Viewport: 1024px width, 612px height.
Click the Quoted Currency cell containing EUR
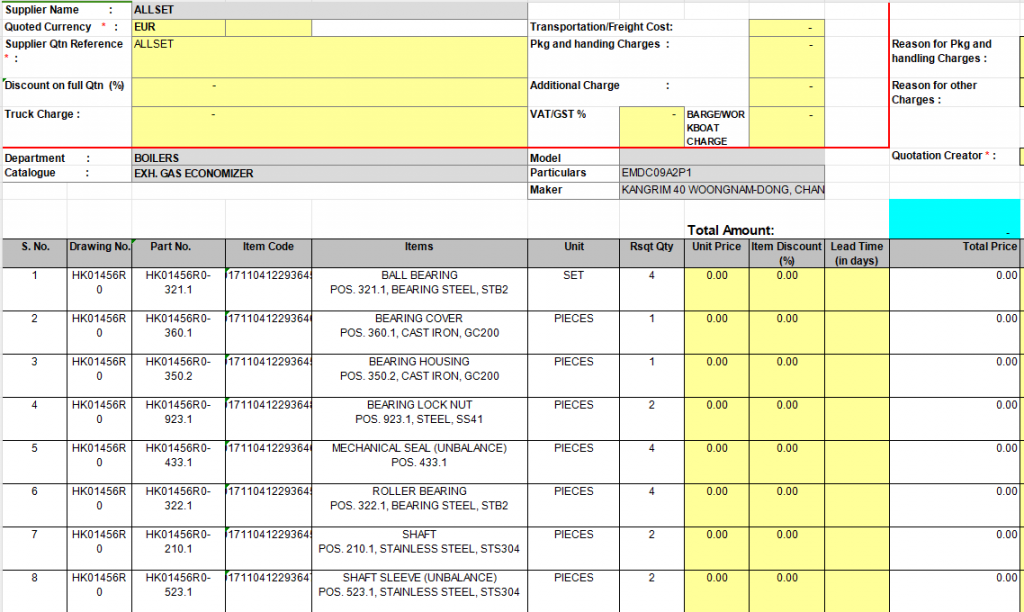178,27
